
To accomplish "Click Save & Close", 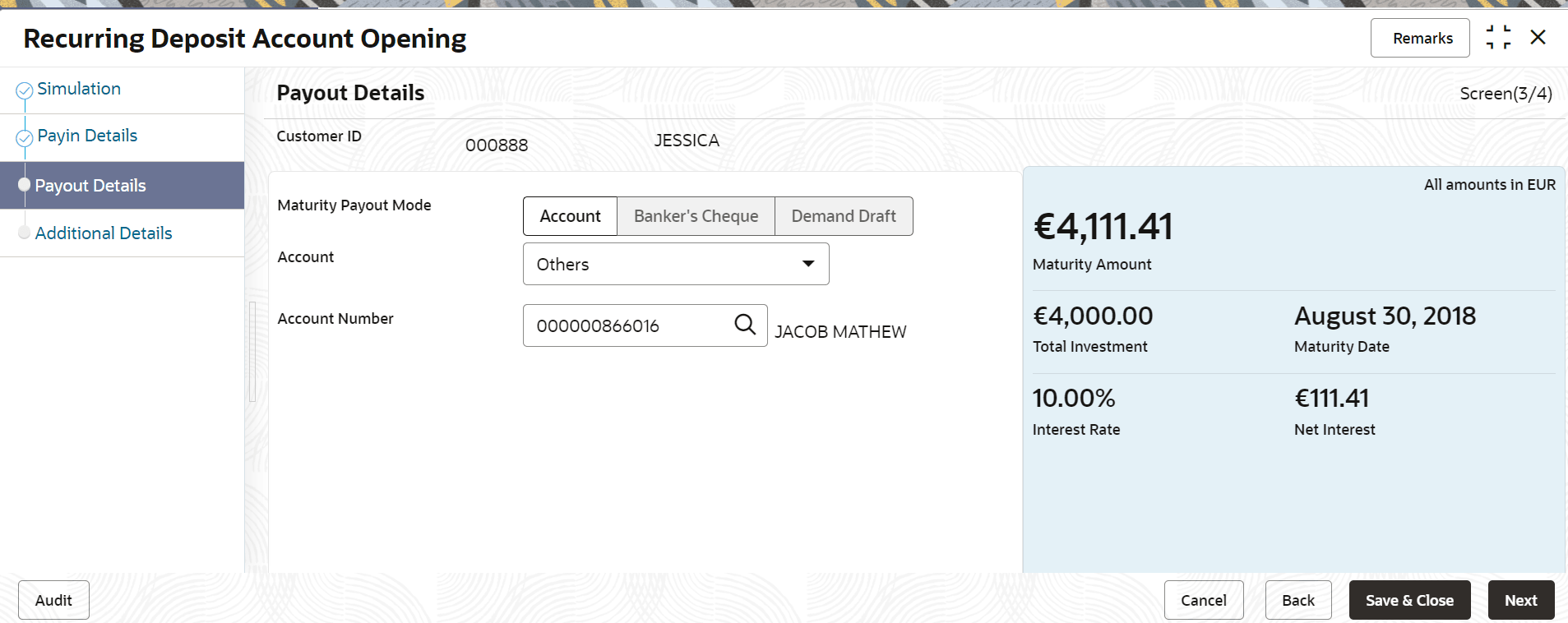I will pos(1409,600).
